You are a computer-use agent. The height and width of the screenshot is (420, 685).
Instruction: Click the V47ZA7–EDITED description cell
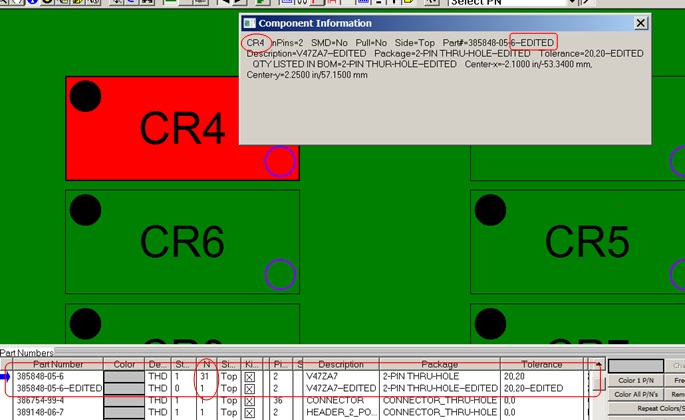(x=341, y=388)
